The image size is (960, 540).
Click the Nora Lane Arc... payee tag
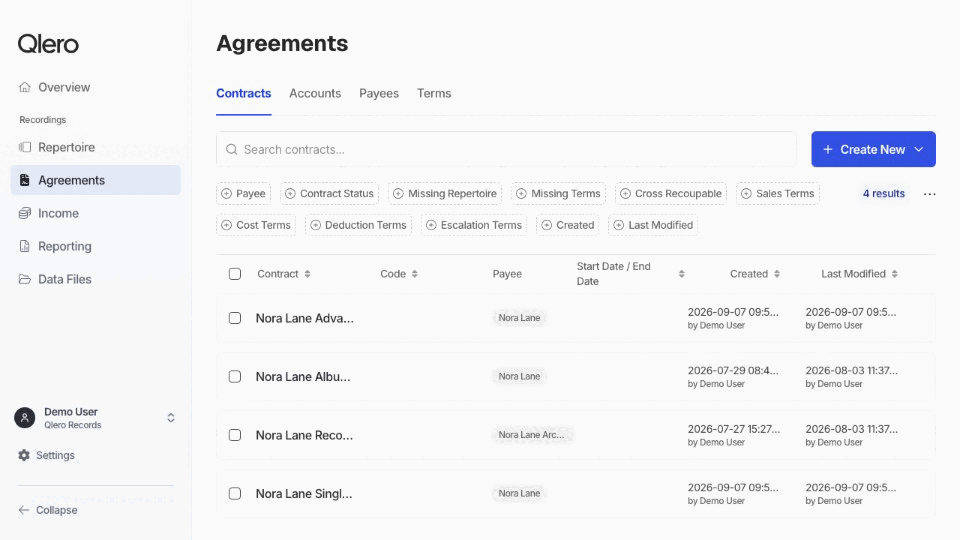click(531, 435)
